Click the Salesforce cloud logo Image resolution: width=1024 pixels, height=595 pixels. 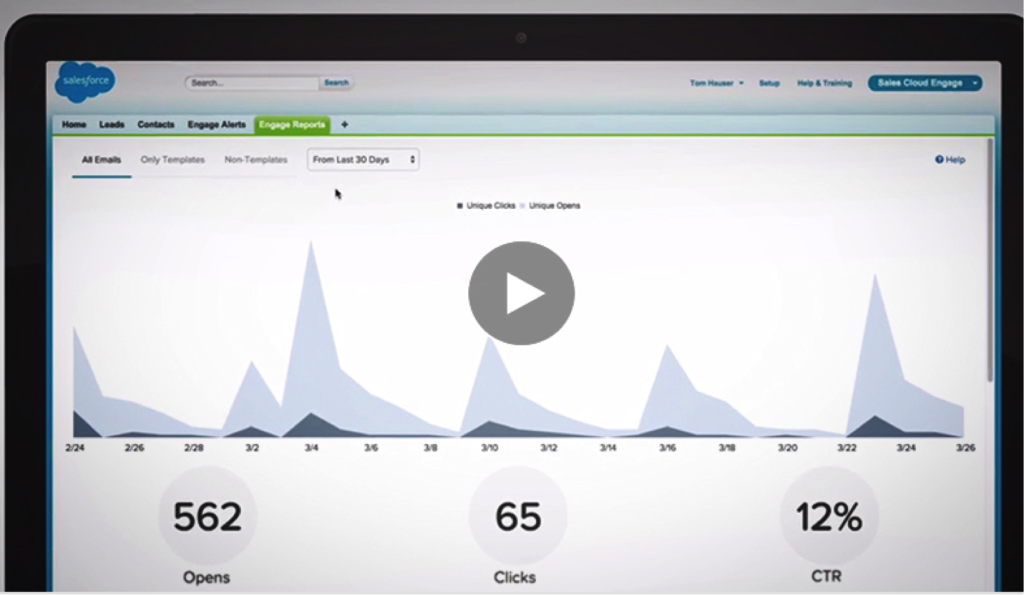click(x=85, y=82)
